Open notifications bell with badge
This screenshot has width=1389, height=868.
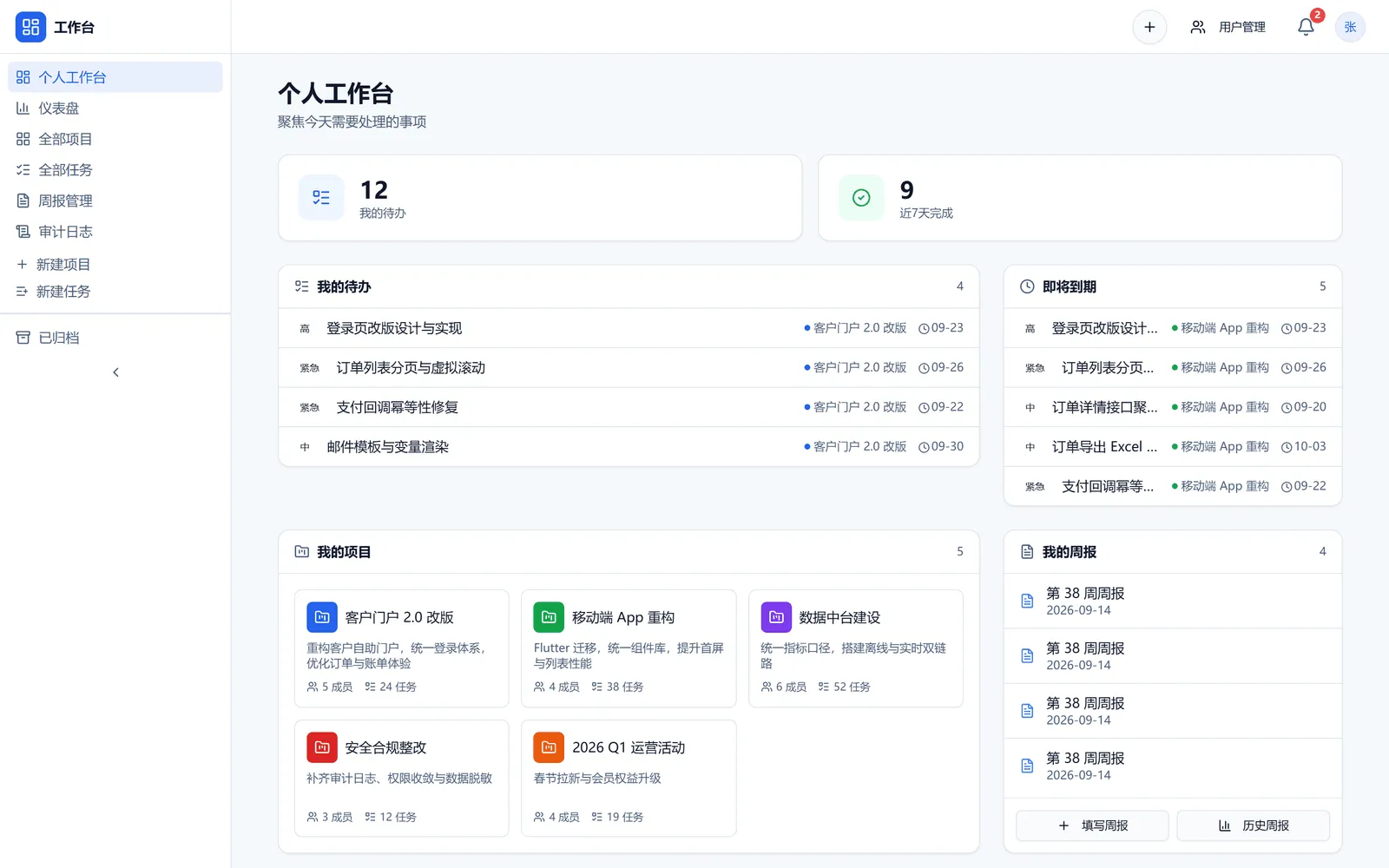click(x=1306, y=27)
